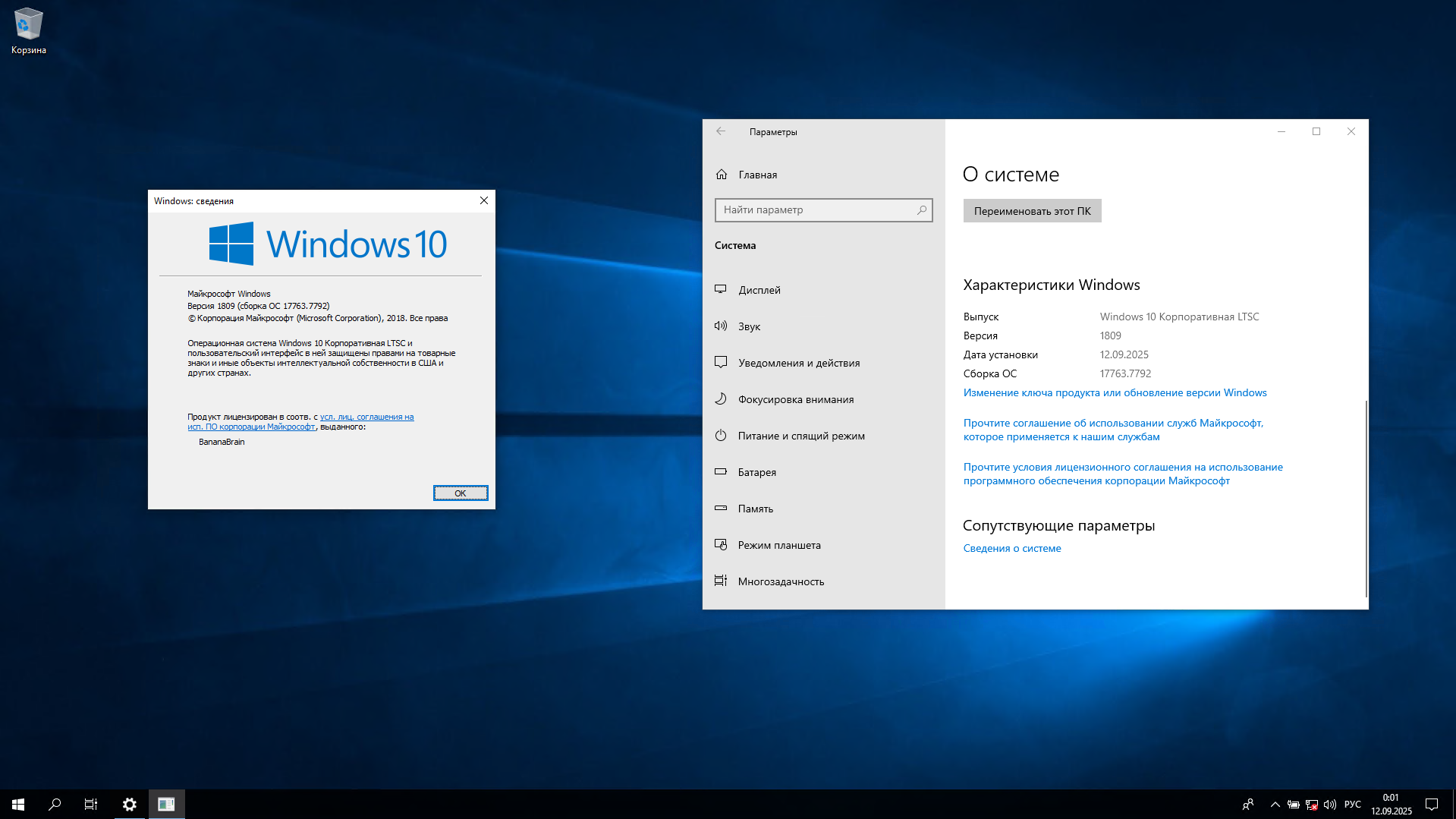This screenshot has width=1456, height=819.
Task: Click the Многозадачность icon
Action: pyautogui.click(x=721, y=581)
